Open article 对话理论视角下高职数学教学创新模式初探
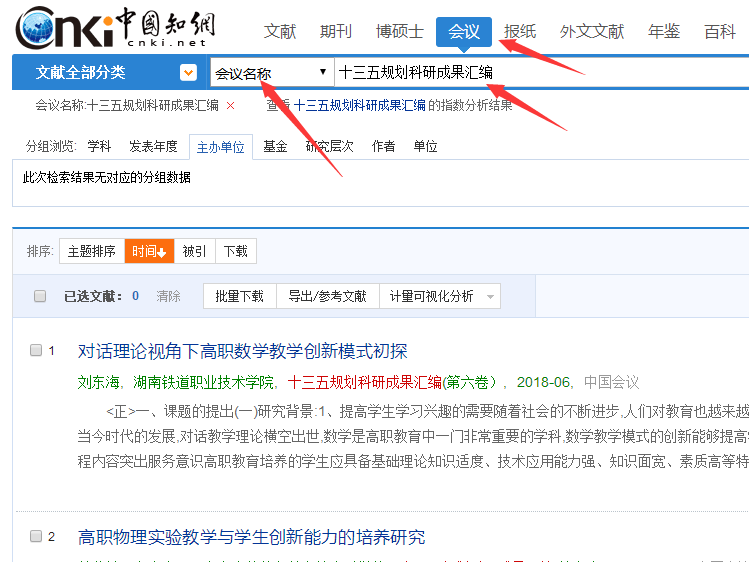The height and width of the screenshot is (562, 749). tap(243, 351)
